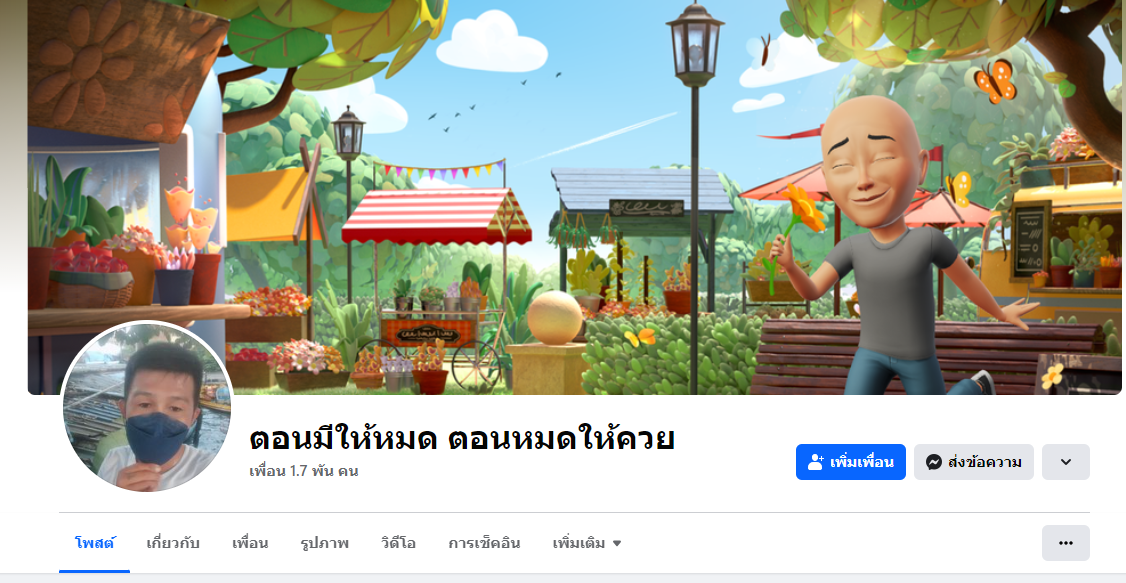This screenshot has height=583, width=1126.
Task: Click the Messenger icon on ส่งข้อความ button
Action: pyautogui.click(x=934, y=462)
